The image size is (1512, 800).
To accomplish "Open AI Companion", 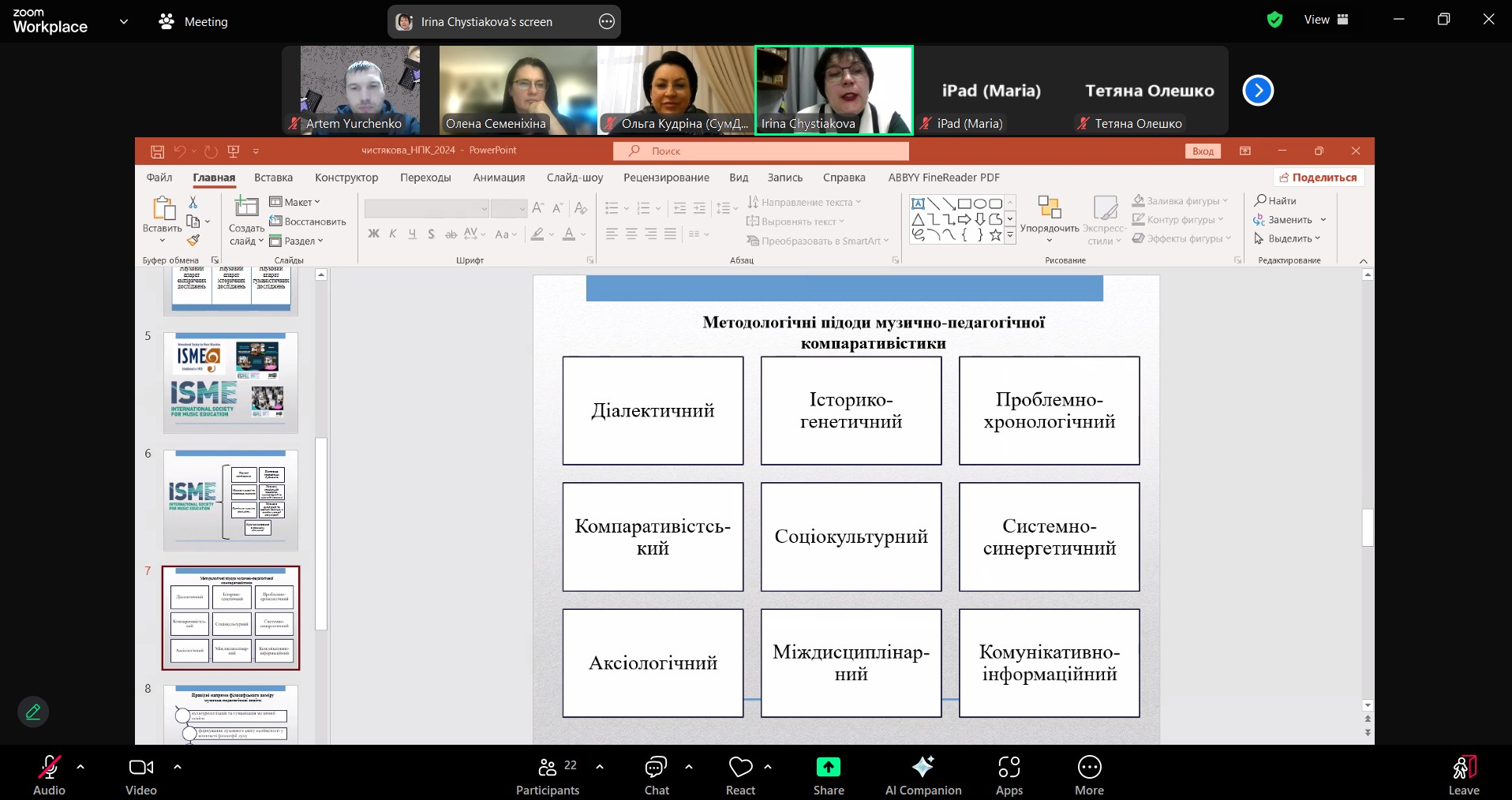I will 923,775.
